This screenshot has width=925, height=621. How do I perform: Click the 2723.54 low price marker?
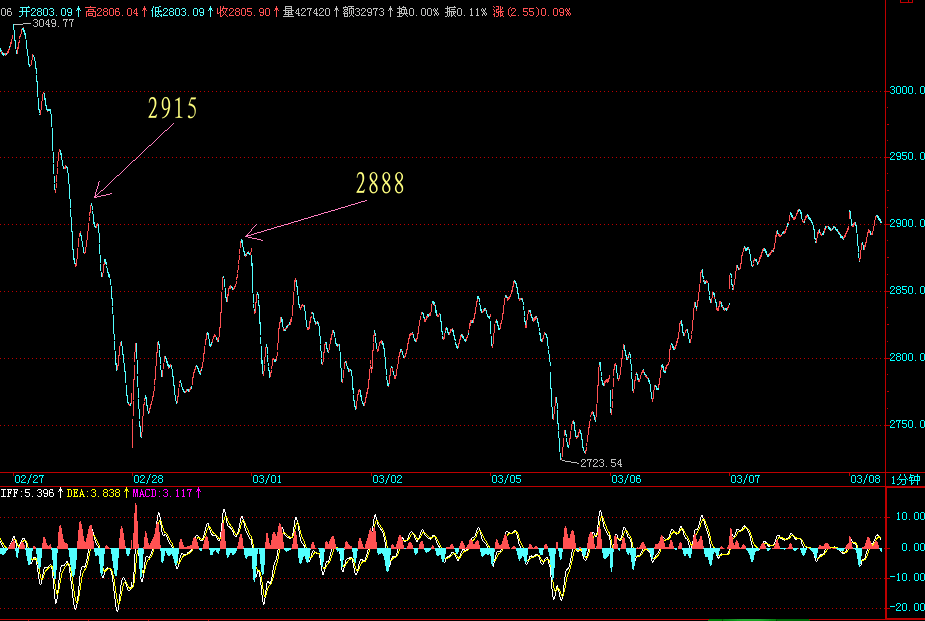coord(601,463)
